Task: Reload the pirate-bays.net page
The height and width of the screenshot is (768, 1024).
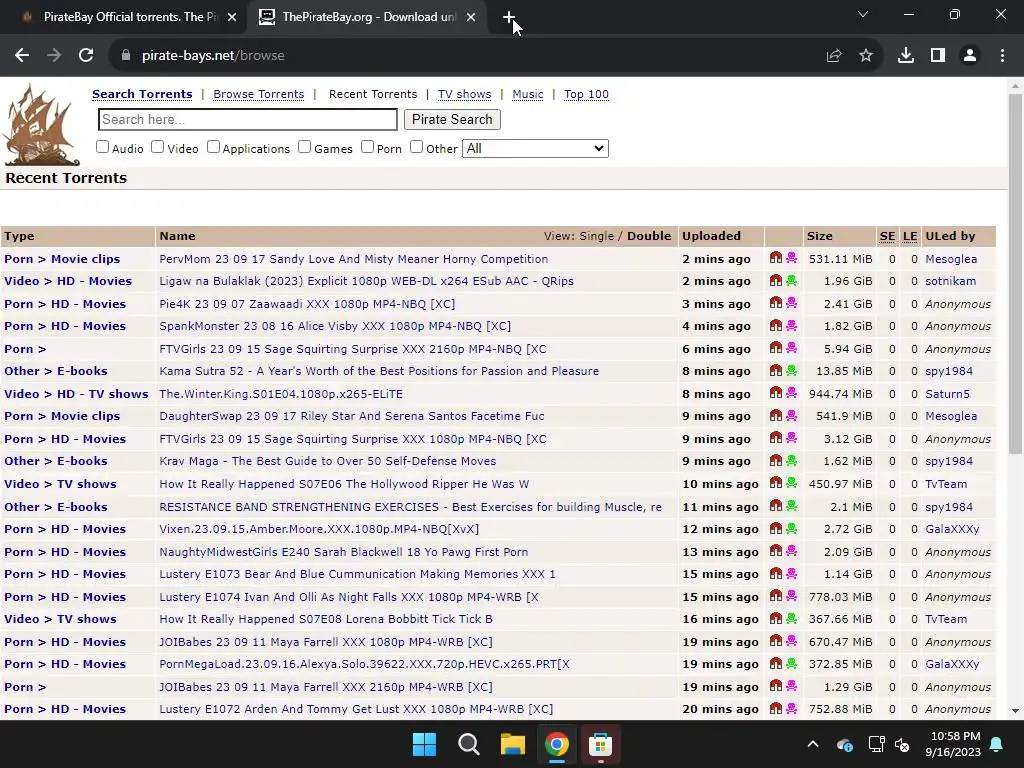Action: tap(86, 56)
